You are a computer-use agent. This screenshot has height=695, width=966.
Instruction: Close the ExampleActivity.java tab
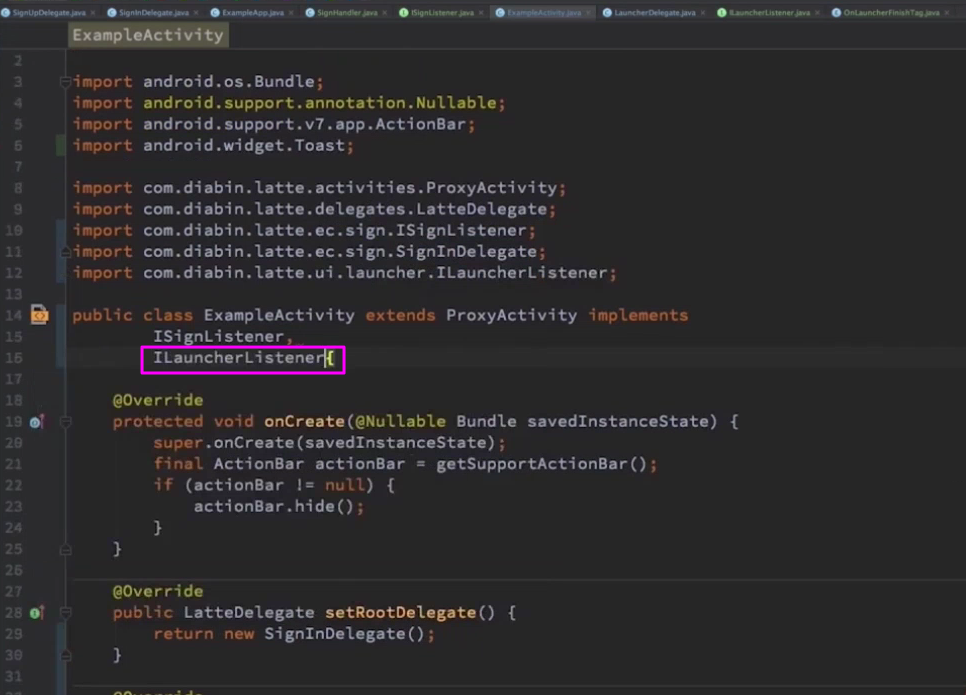click(x=588, y=13)
